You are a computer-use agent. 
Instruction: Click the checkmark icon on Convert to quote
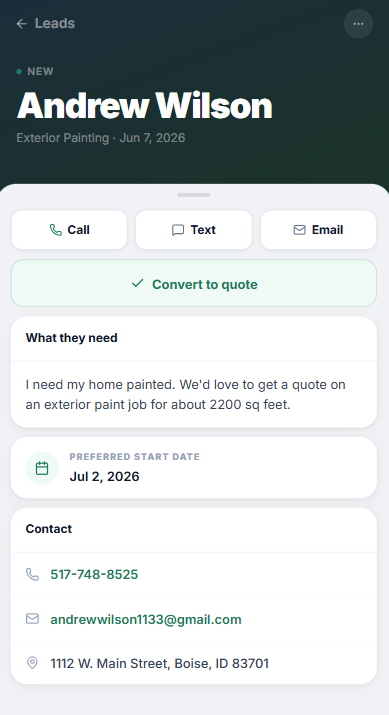tap(137, 284)
